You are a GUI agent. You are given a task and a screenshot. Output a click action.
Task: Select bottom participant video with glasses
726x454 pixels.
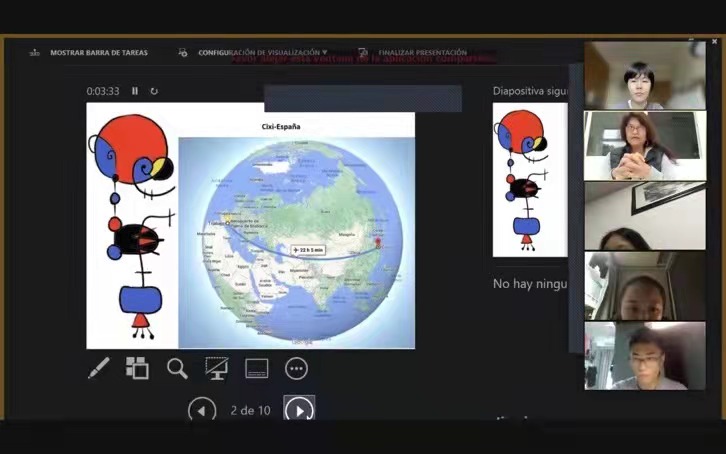point(645,356)
